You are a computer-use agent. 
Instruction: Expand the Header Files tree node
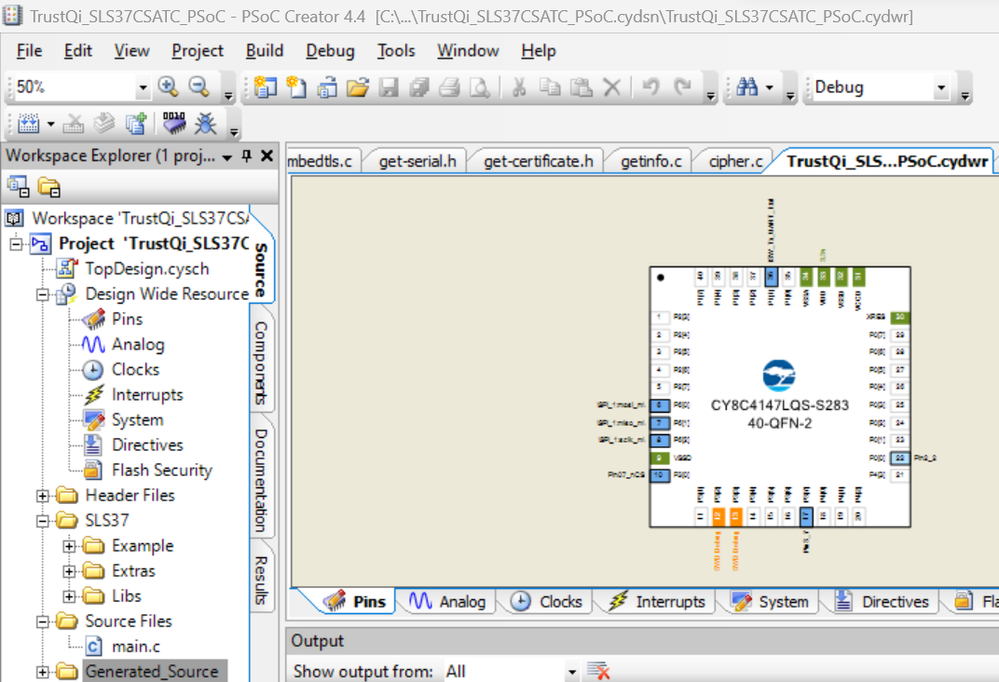click(x=40, y=495)
